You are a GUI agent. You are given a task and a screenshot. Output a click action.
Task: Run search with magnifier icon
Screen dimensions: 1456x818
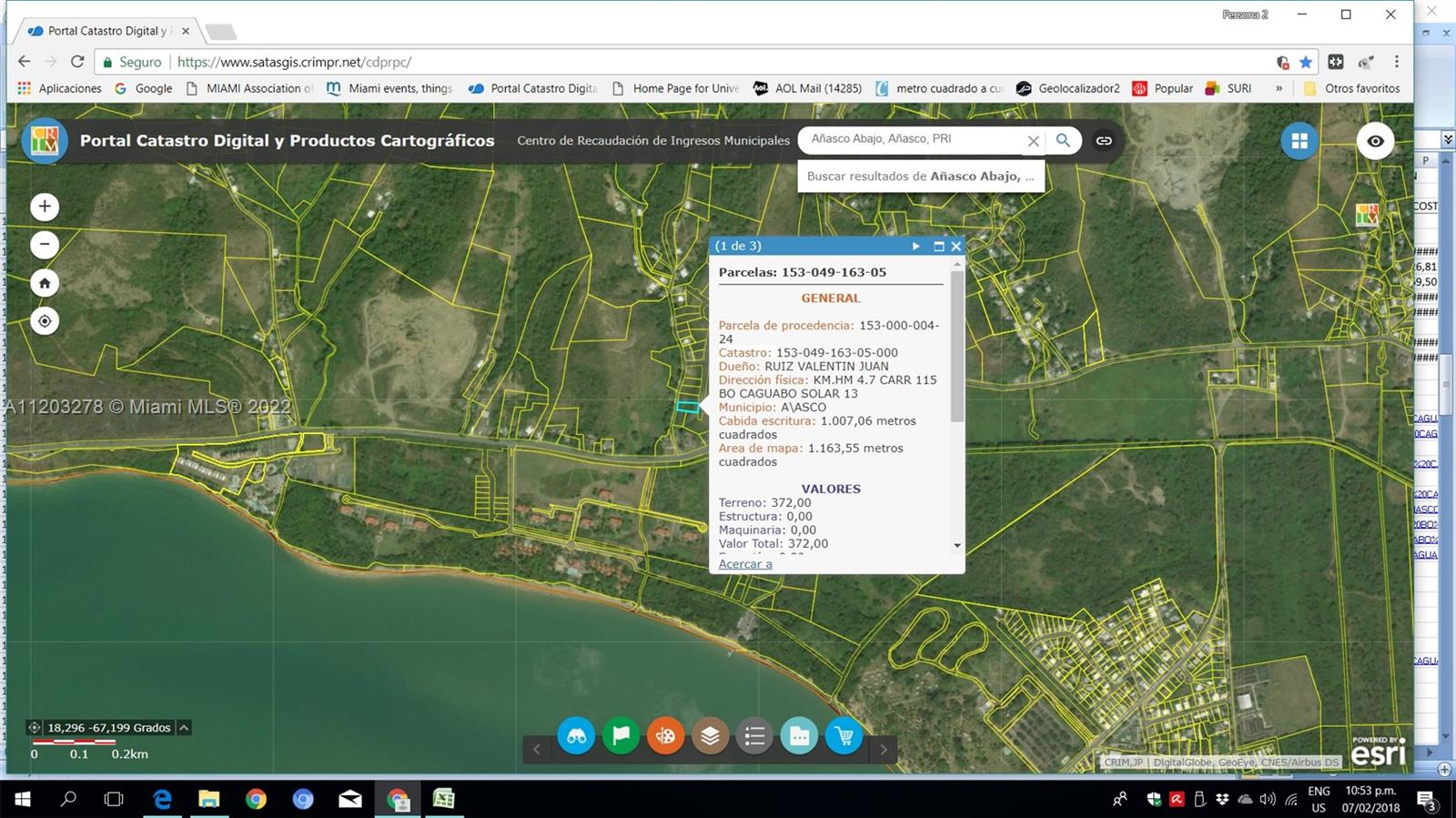[x=1063, y=140]
